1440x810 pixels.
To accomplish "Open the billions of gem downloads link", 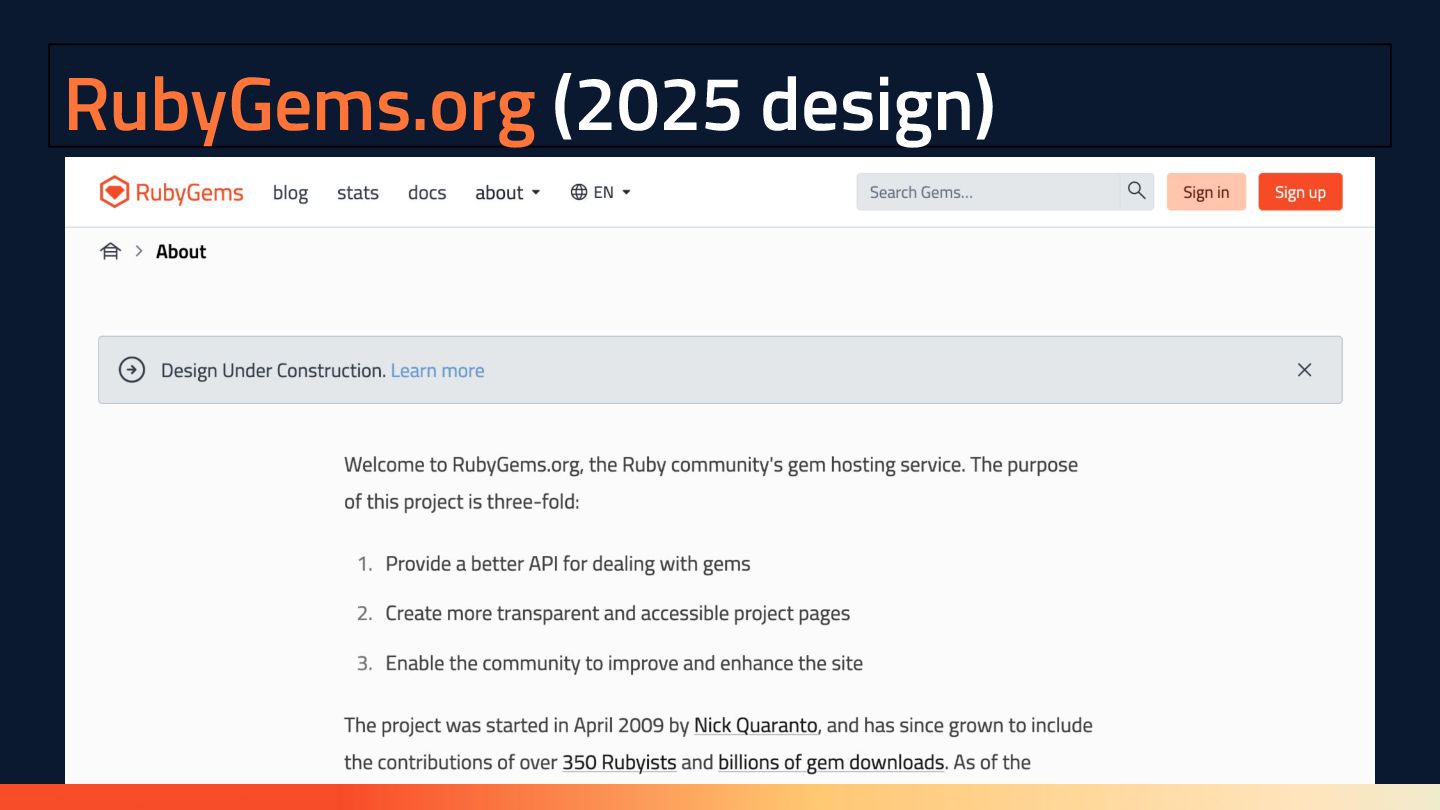I will pos(831,762).
